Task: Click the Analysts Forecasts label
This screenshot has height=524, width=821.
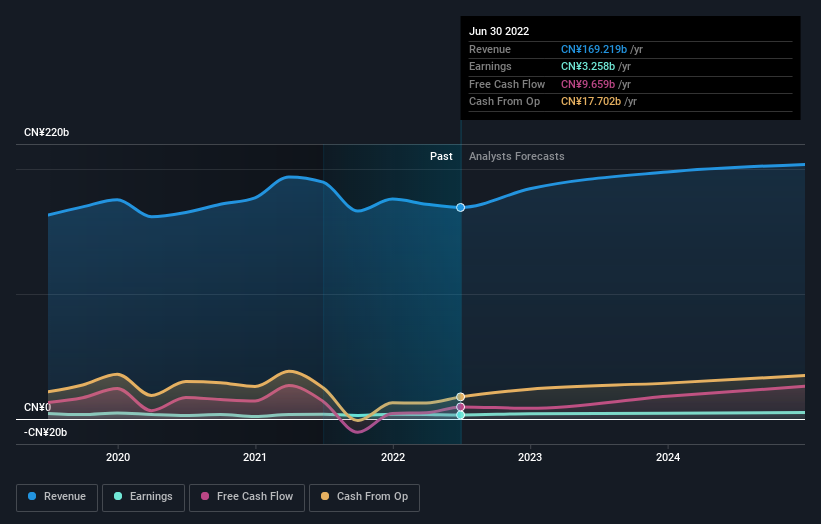Action: coord(517,156)
